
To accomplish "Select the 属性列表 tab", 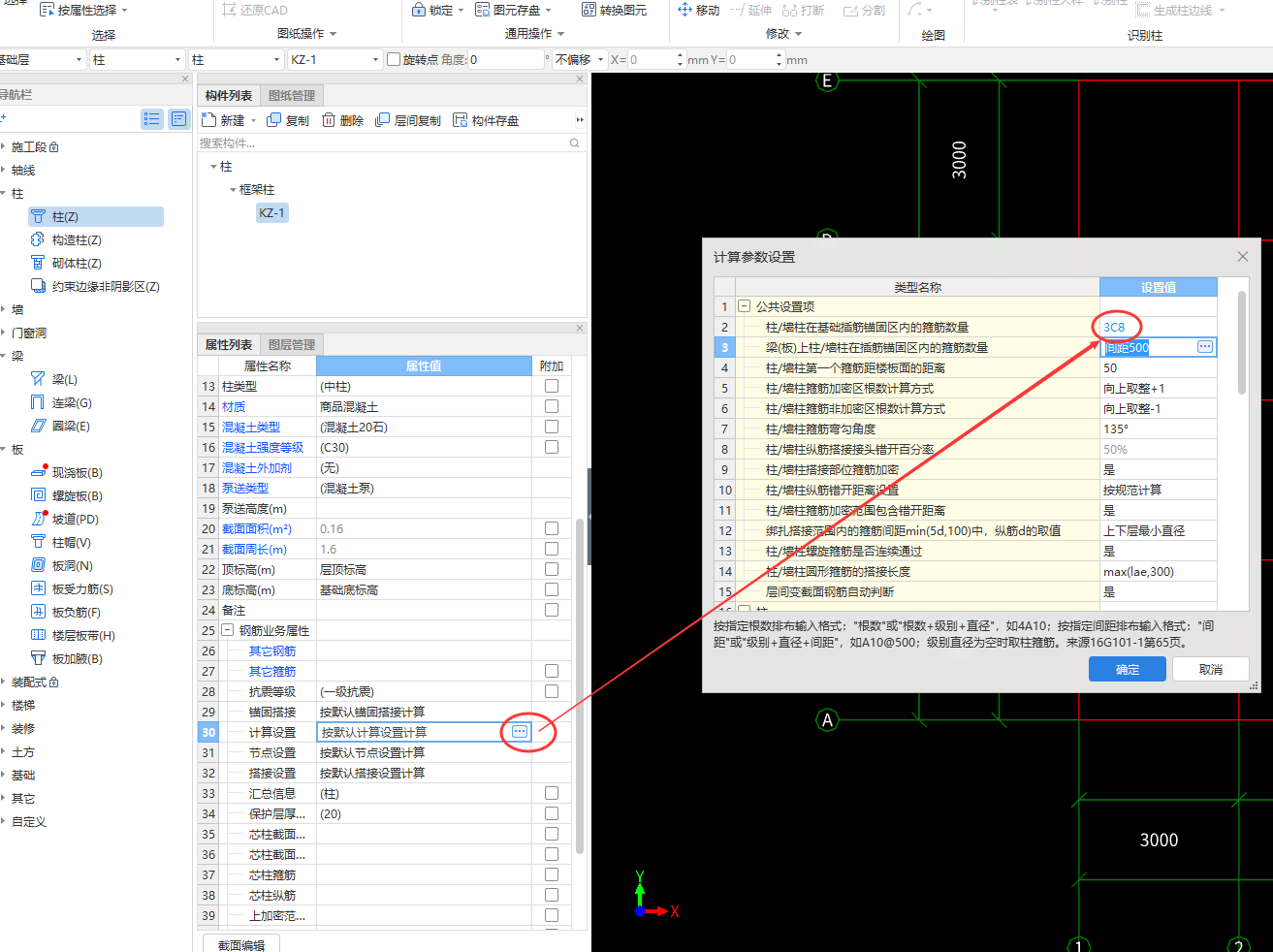I will pyautogui.click(x=229, y=344).
